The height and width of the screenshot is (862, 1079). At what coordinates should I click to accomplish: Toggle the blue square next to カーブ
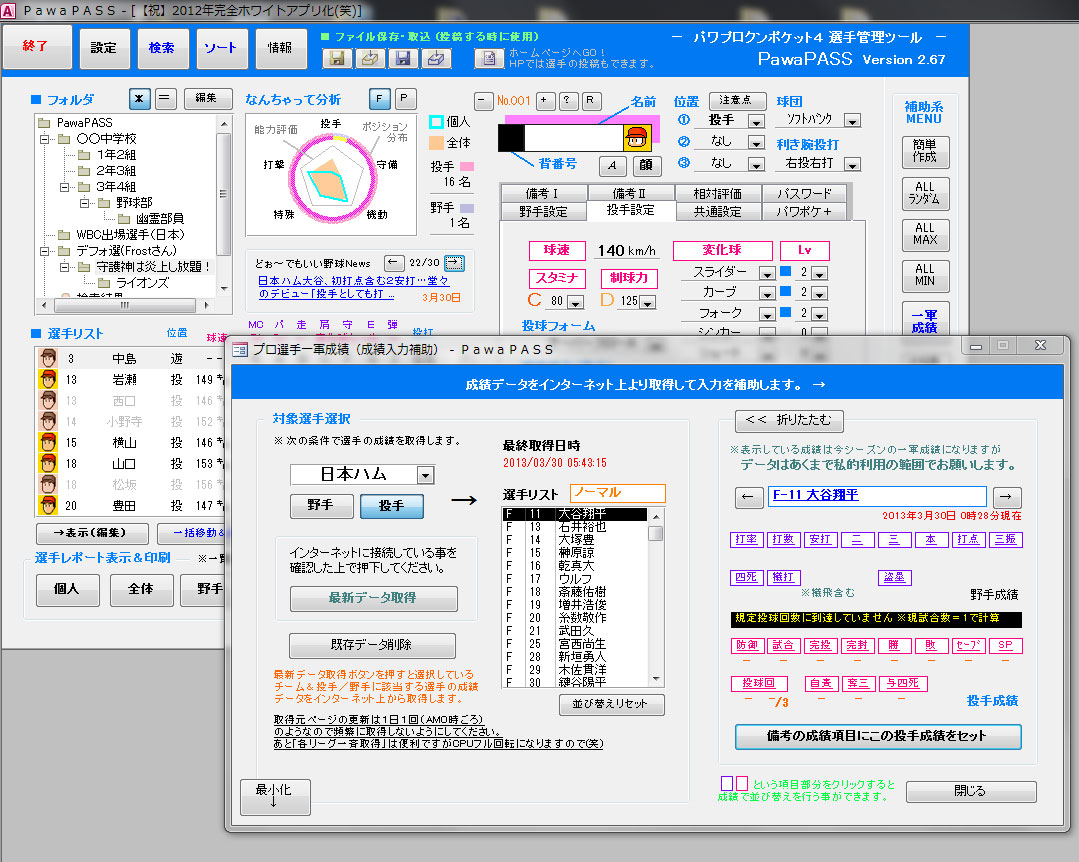[785, 292]
